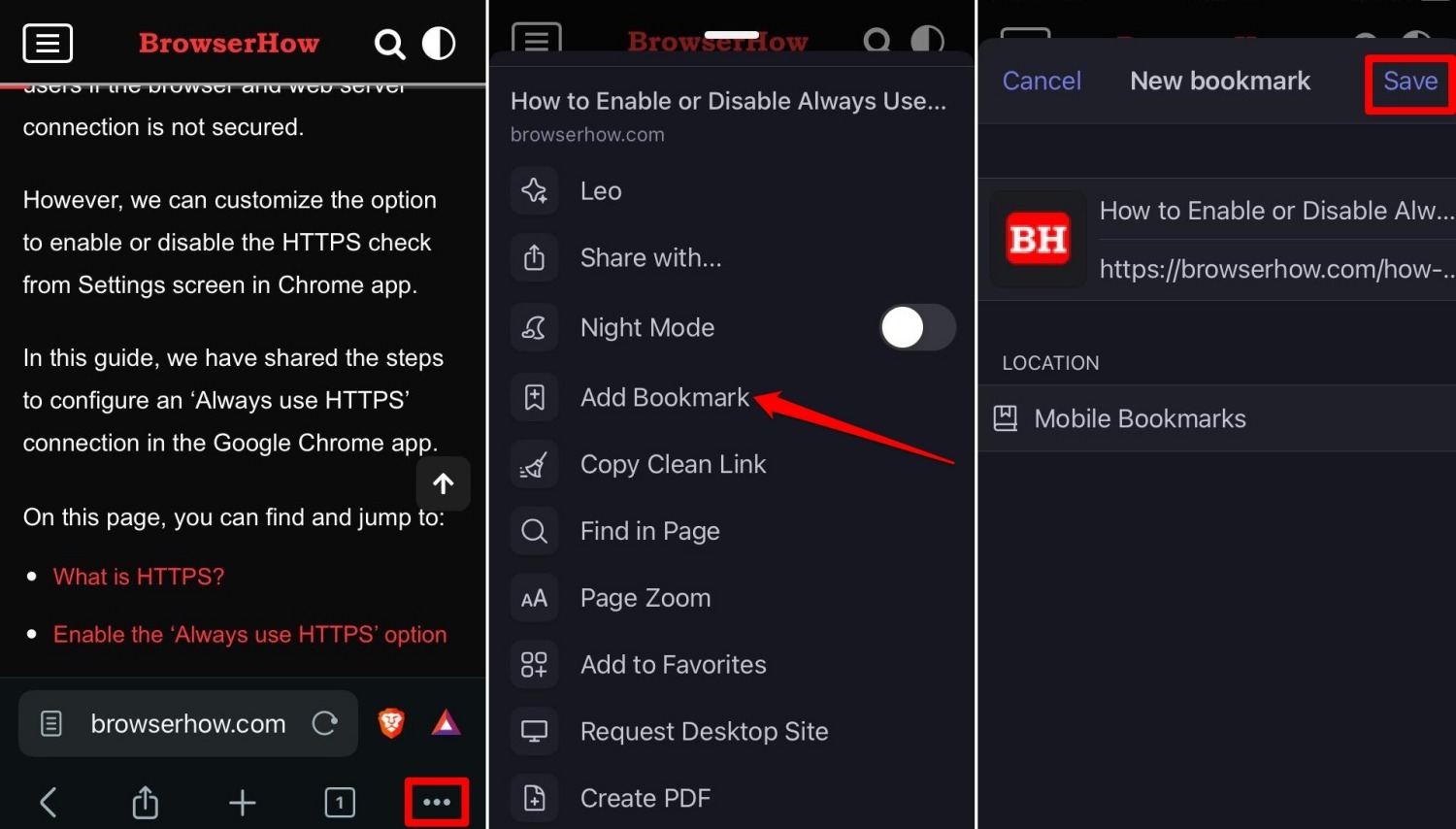
Task: Select Leo from the menu
Action: tap(733, 191)
